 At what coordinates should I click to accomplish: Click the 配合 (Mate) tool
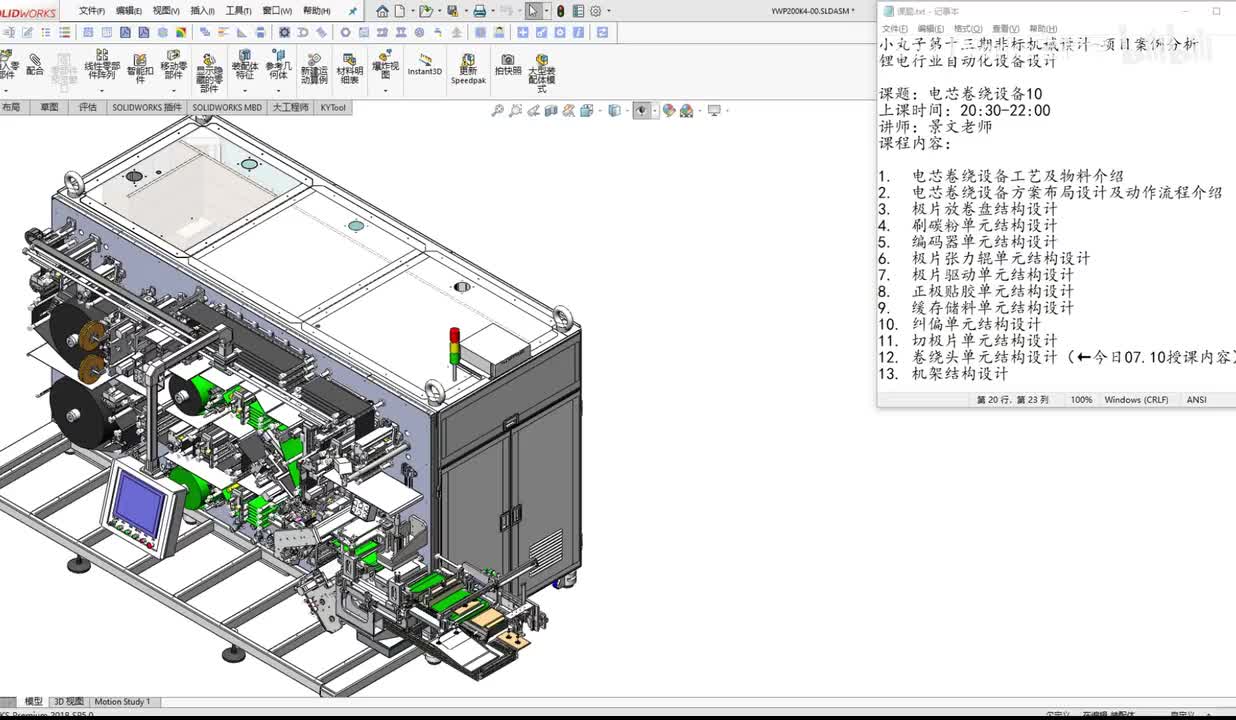tap(35, 66)
